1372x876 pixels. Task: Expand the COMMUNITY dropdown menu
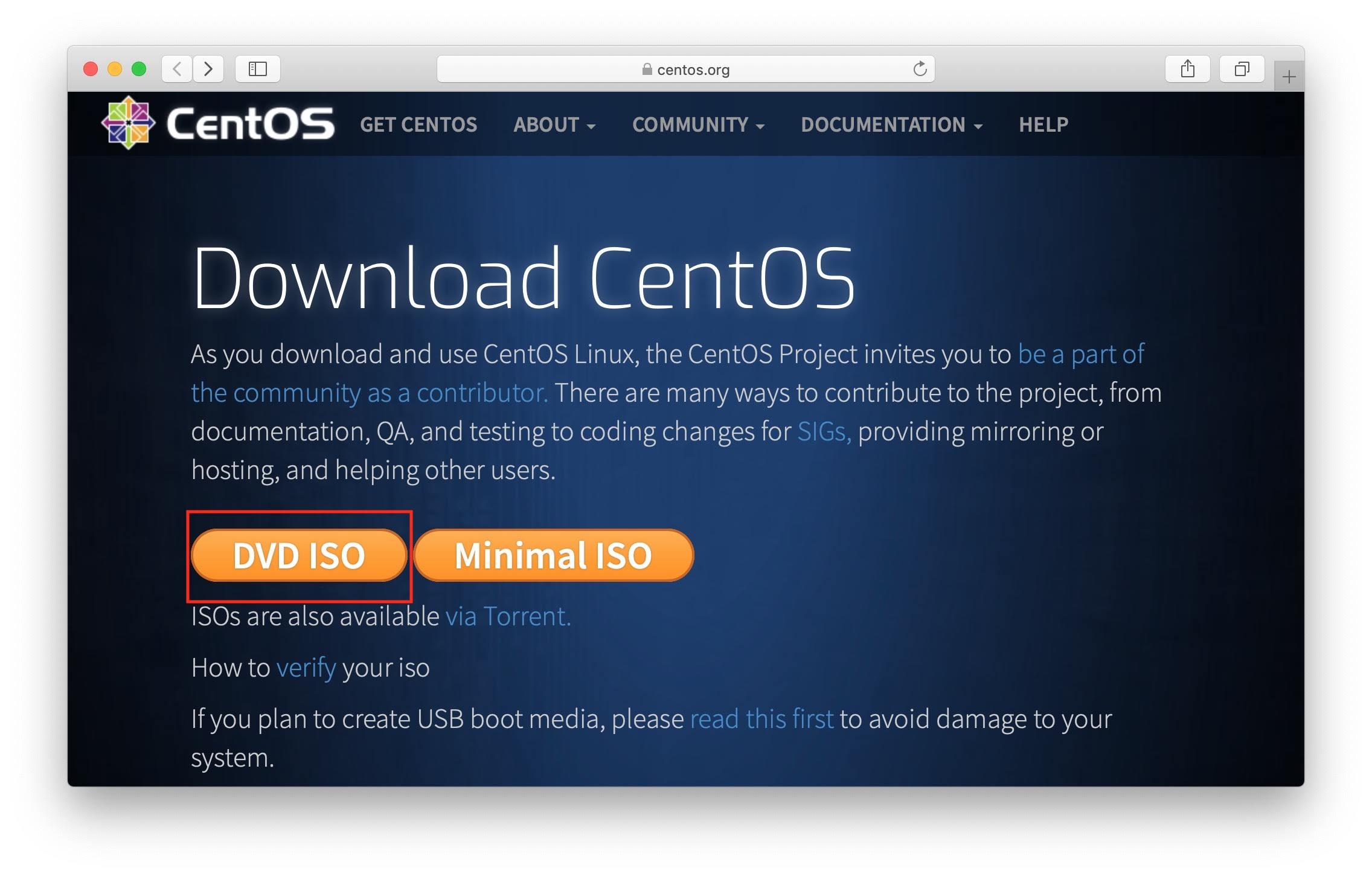pos(698,124)
